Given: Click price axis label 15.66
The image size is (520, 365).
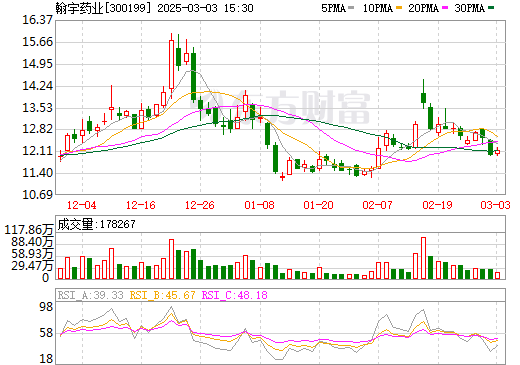Looking at the screenshot, I should point(37,42).
